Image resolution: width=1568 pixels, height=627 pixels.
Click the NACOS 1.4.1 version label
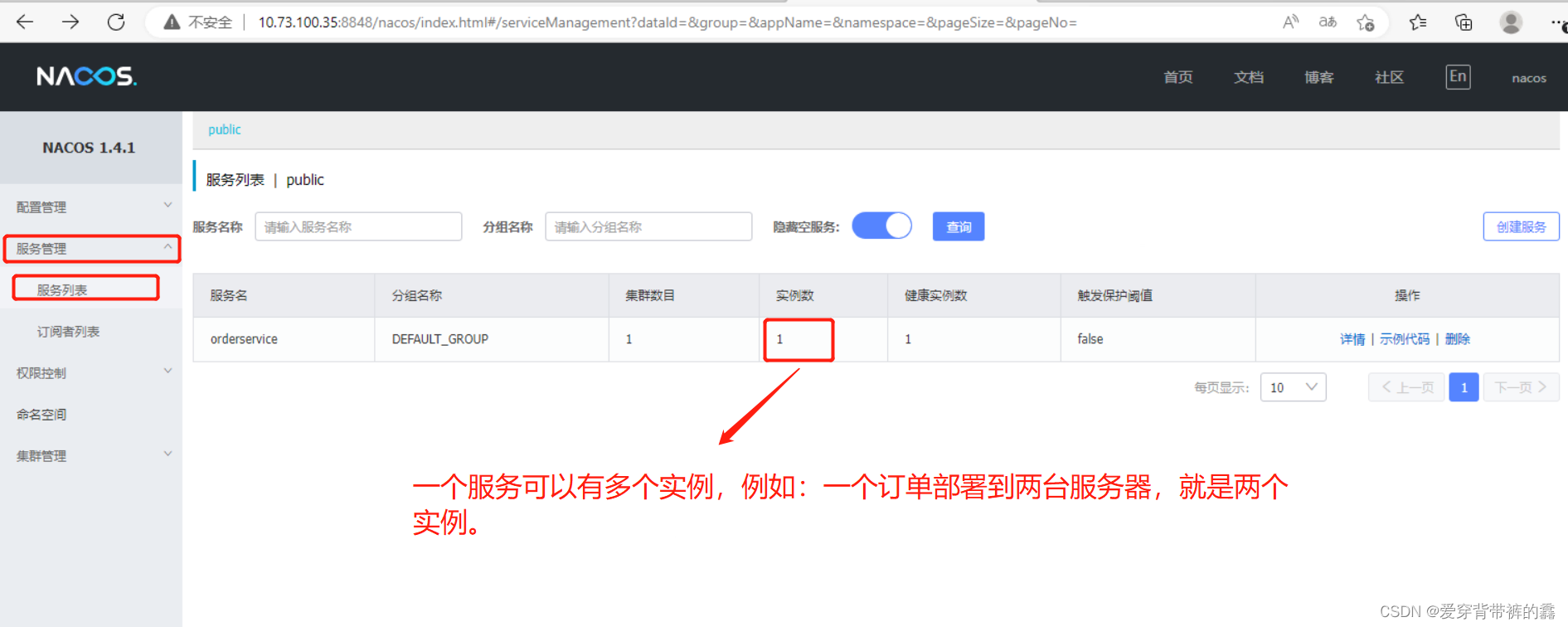pyautogui.click(x=89, y=148)
